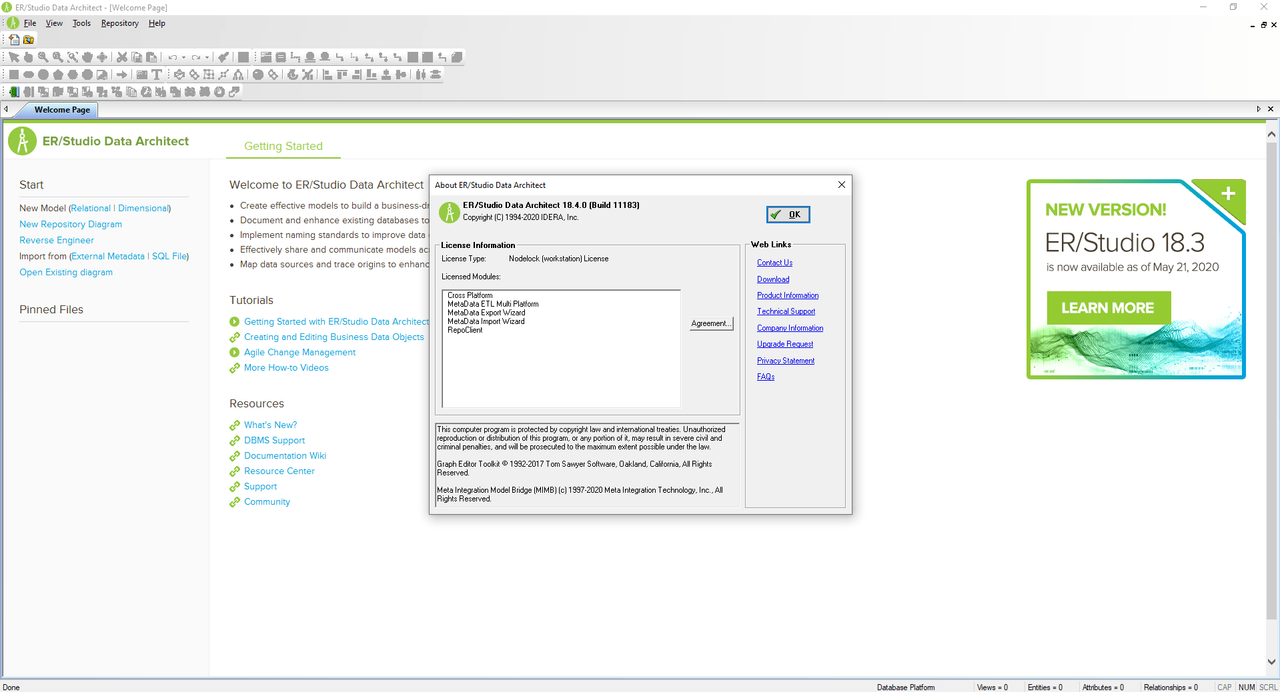The image size is (1280, 692).
Task: Open the Tools menu
Action: tap(82, 23)
